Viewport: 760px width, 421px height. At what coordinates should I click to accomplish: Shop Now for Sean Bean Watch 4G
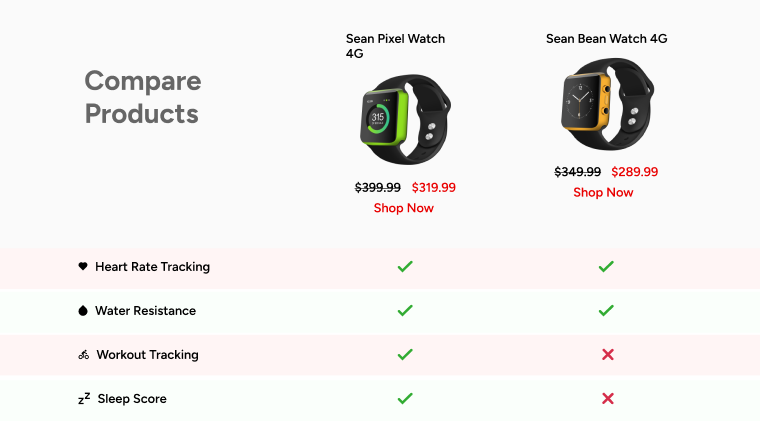603,192
